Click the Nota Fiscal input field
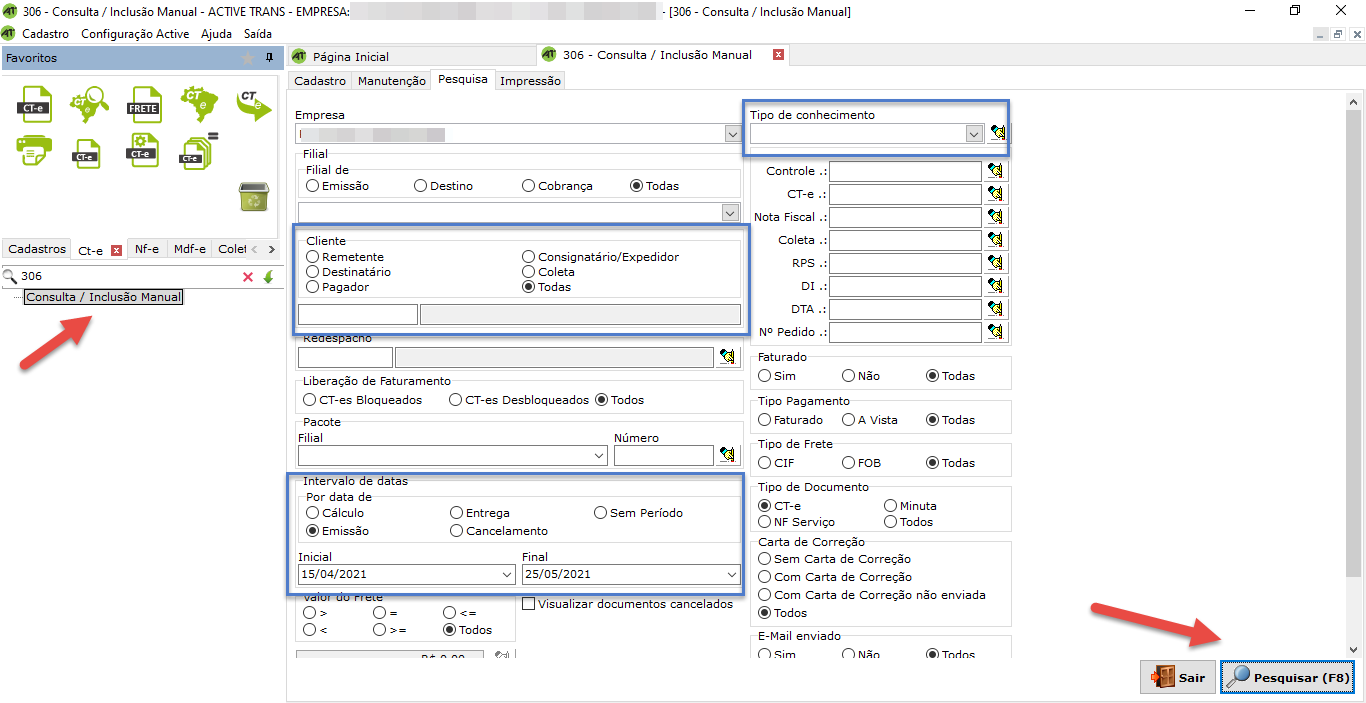The image size is (1366, 703). pyautogui.click(x=906, y=217)
